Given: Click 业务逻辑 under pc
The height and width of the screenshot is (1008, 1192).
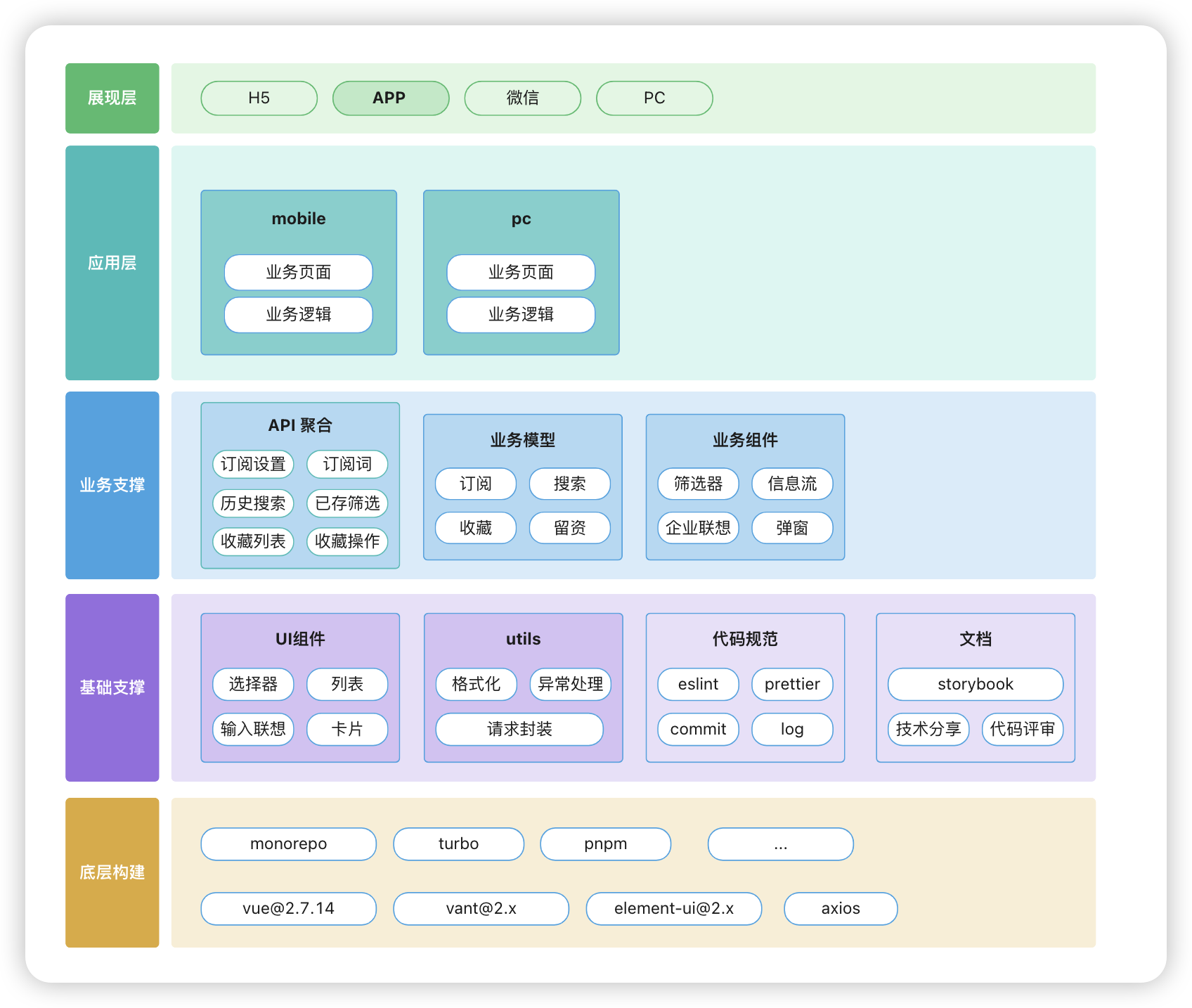Looking at the screenshot, I should click(x=521, y=314).
